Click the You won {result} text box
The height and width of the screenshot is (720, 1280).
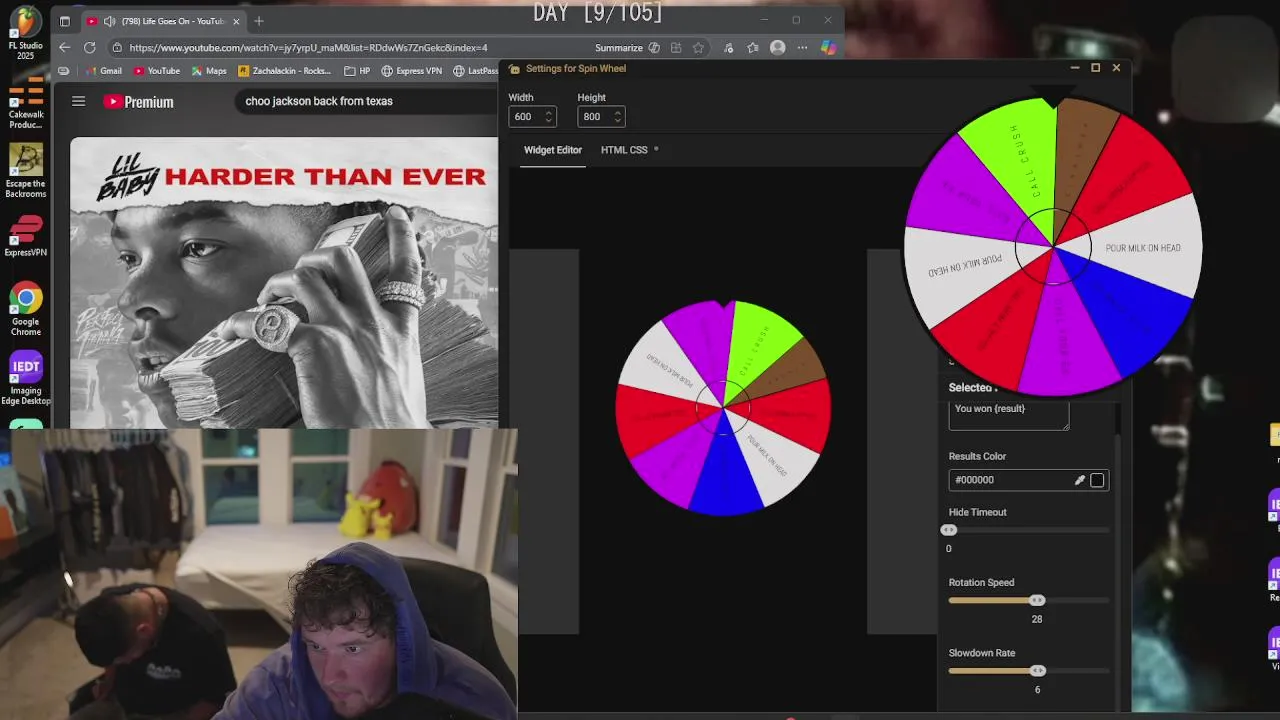click(x=1008, y=415)
